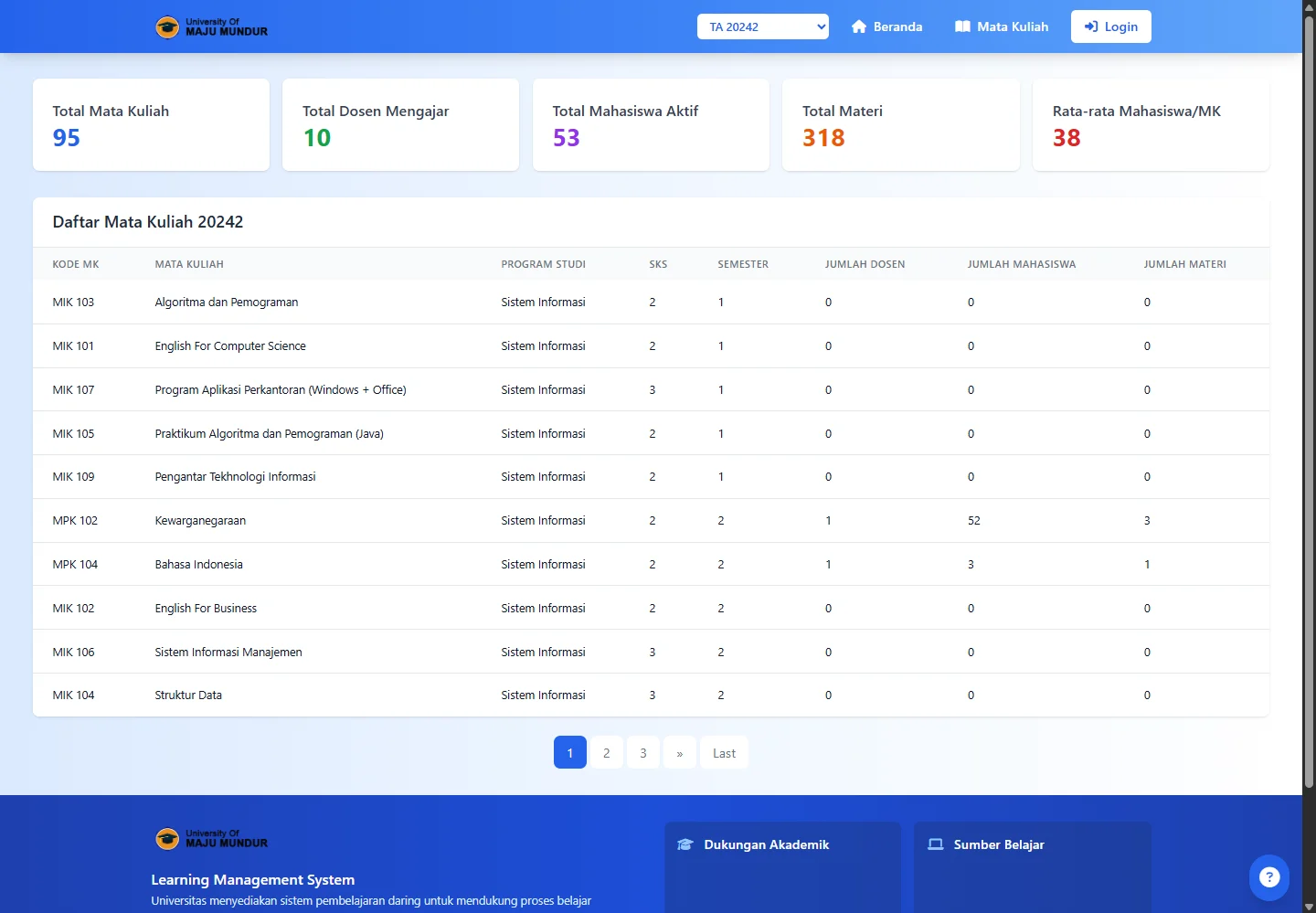Image resolution: width=1316 pixels, height=913 pixels.
Task: Go to pagination page 2
Action: pyautogui.click(x=607, y=753)
